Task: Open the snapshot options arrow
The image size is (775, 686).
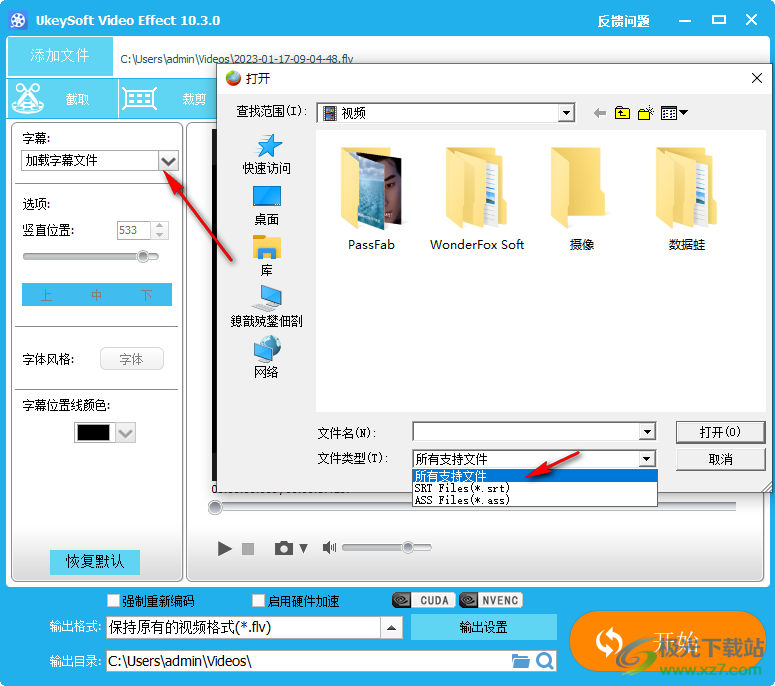Action: [303, 548]
